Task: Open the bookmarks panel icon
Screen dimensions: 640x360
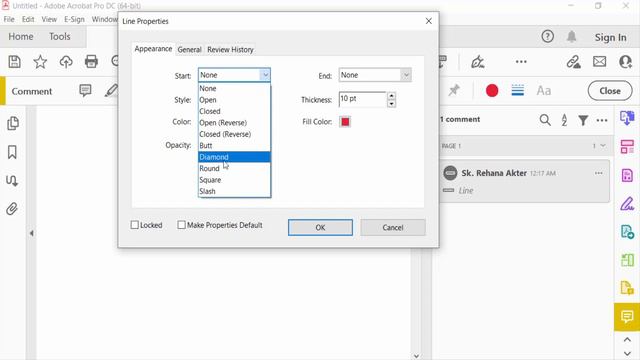Action: point(12,152)
